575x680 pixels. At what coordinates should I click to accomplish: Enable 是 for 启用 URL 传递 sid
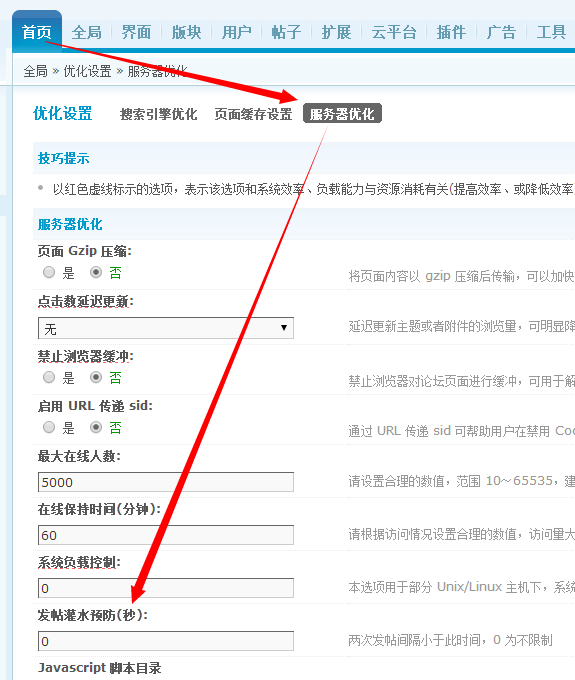point(49,428)
